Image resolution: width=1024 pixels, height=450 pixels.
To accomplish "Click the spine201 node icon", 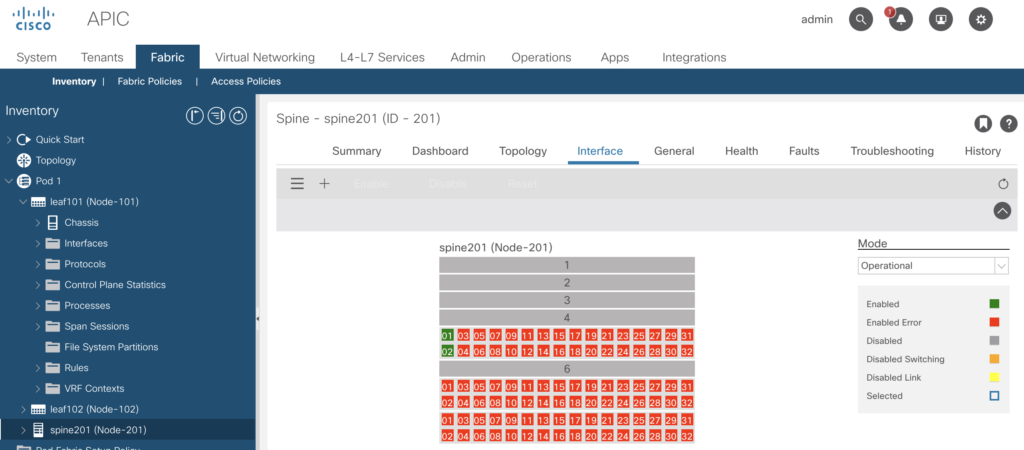I will point(38,430).
